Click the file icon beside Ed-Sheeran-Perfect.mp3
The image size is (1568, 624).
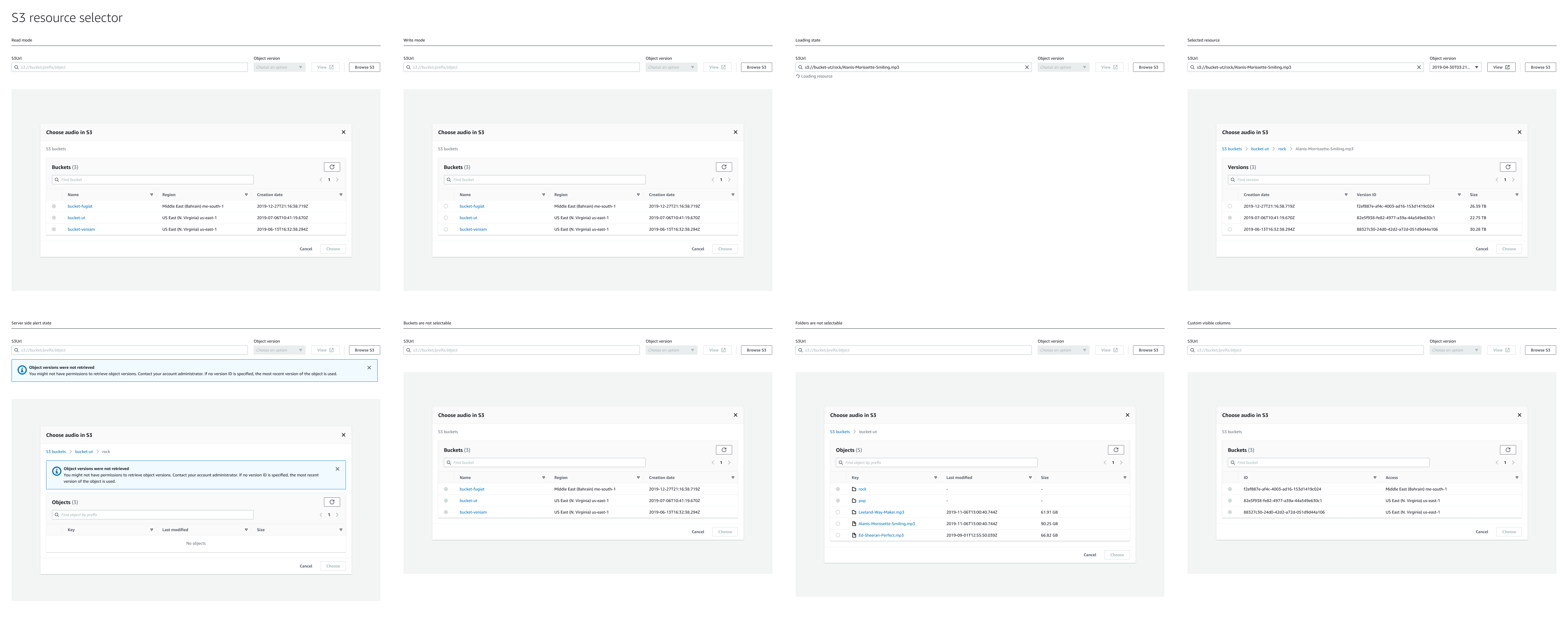pyautogui.click(x=854, y=535)
